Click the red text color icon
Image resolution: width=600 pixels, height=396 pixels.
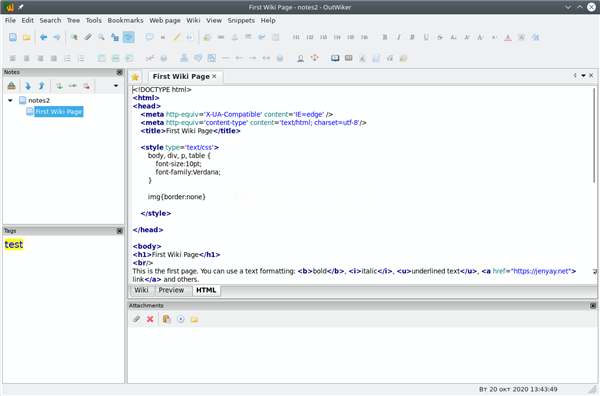click(x=508, y=37)
